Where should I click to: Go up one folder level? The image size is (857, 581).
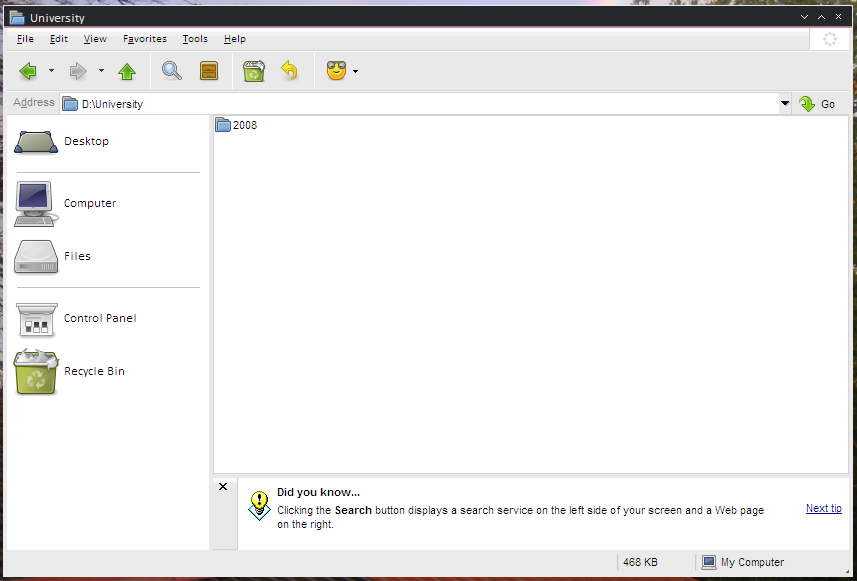(127, 71)
